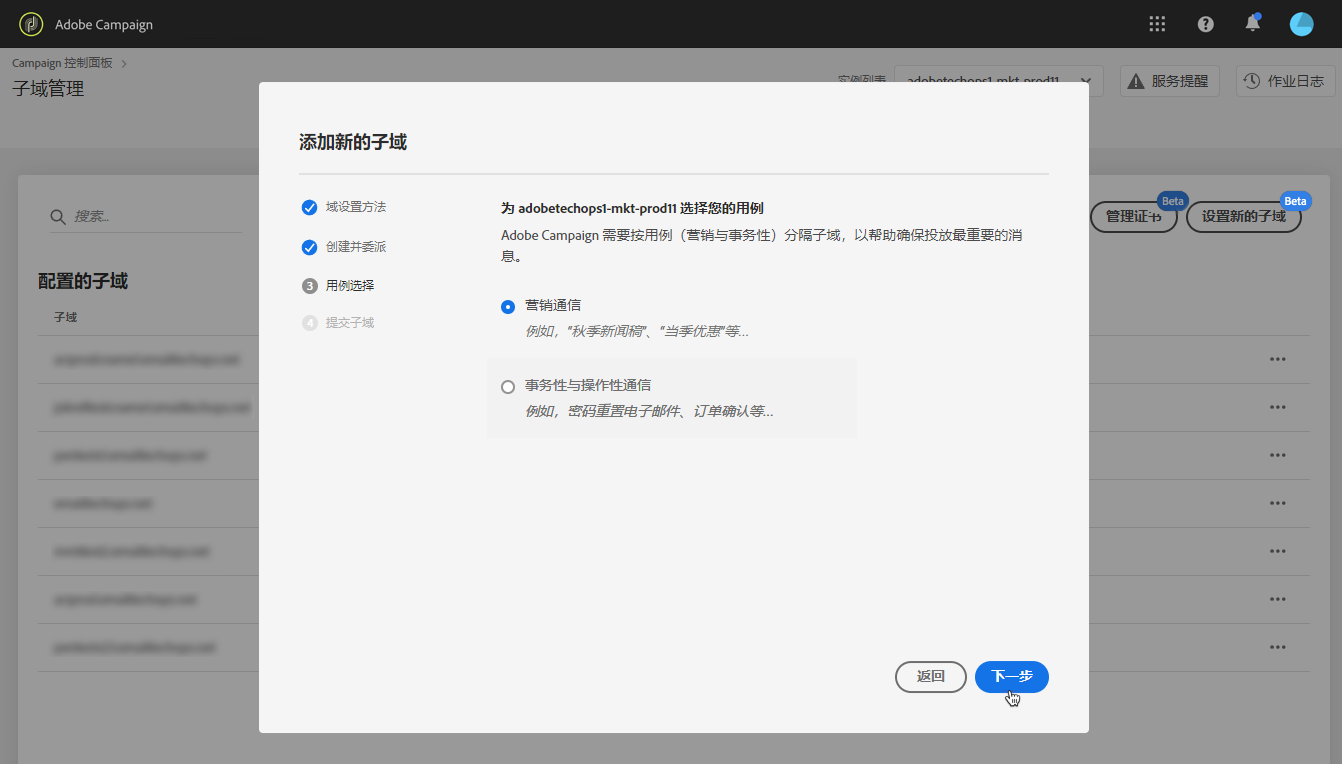Open the notifications bell

(x=1252, y=23)
